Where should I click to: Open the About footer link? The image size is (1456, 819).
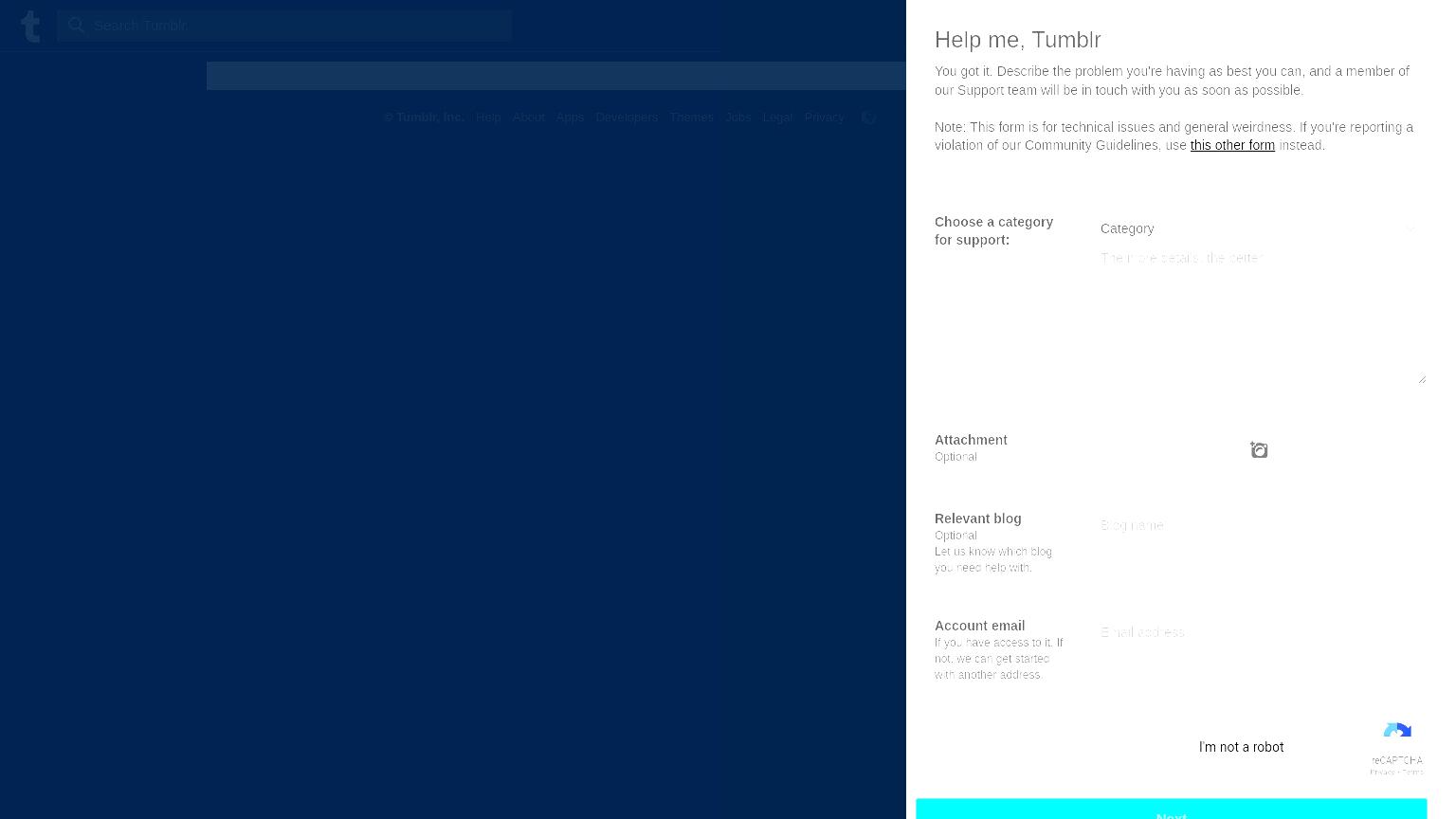click(x=528, y=118)
